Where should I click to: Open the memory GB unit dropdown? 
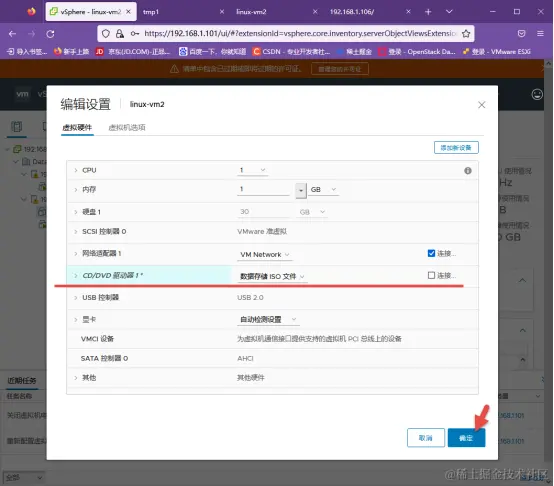point(323,190)
